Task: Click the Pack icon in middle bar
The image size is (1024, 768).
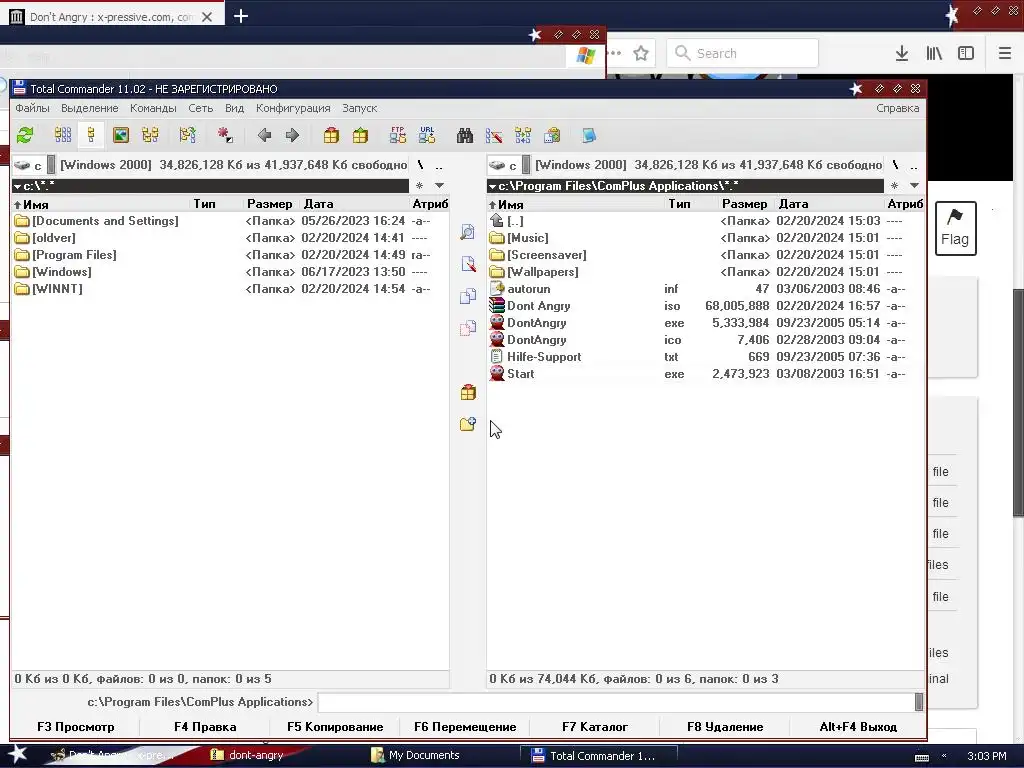Action: click(x=468, y=392)
